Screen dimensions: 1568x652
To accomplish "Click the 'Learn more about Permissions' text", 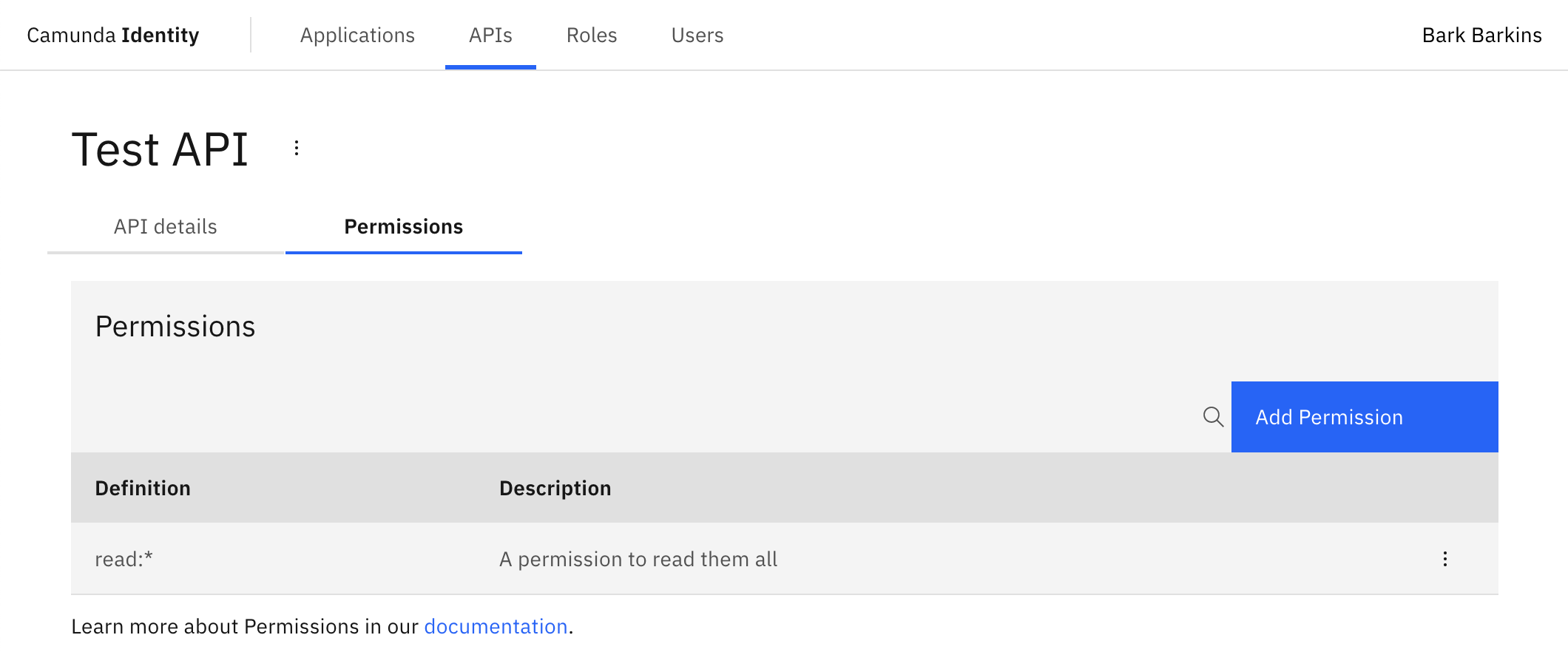I will coord(244,626).
